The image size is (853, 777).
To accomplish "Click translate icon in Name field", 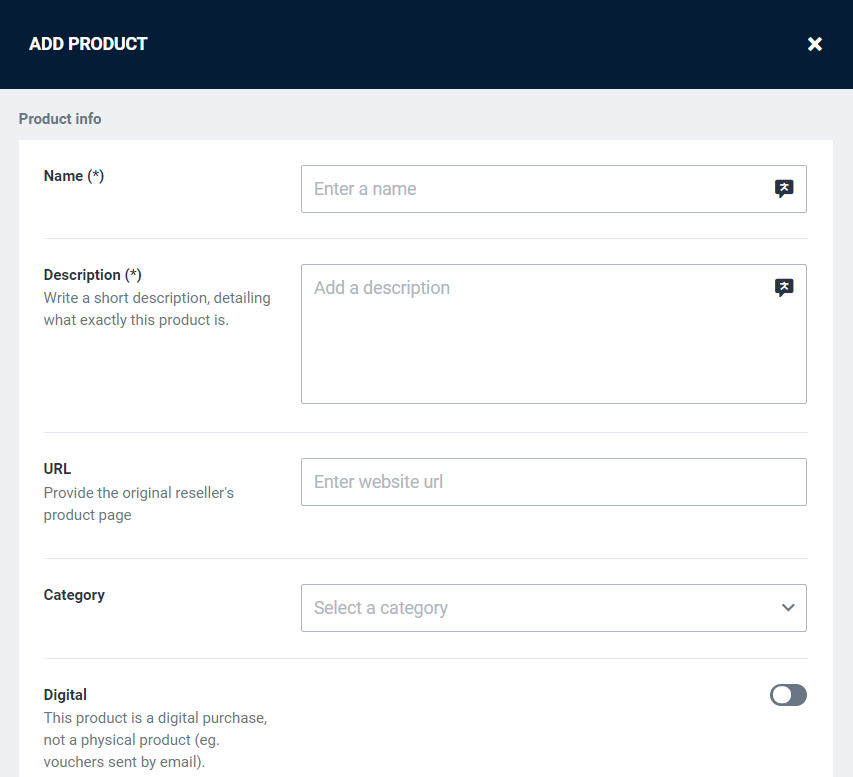I will (784, 189).
